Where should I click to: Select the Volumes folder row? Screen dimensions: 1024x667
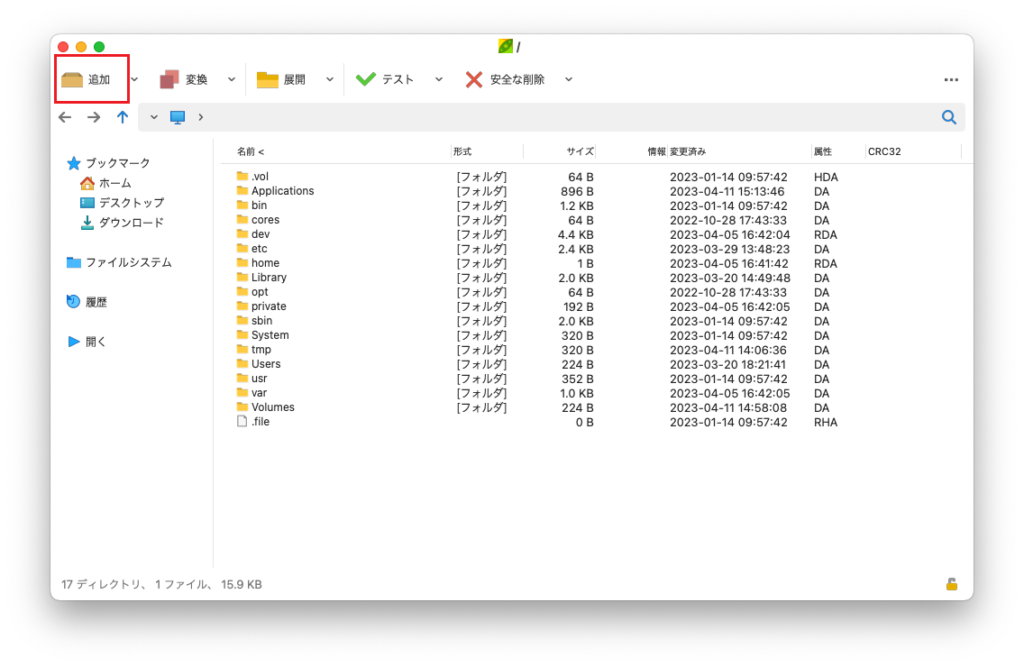click(537, 407)
